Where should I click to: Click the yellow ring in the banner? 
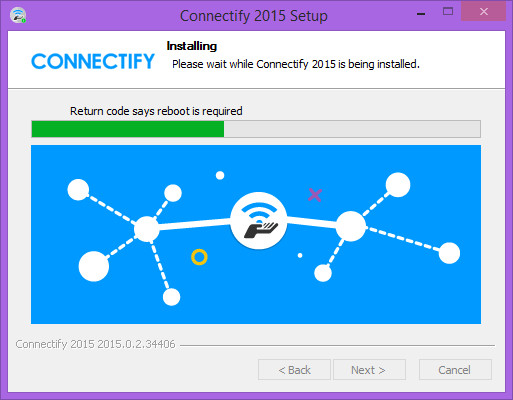point(199,257)
